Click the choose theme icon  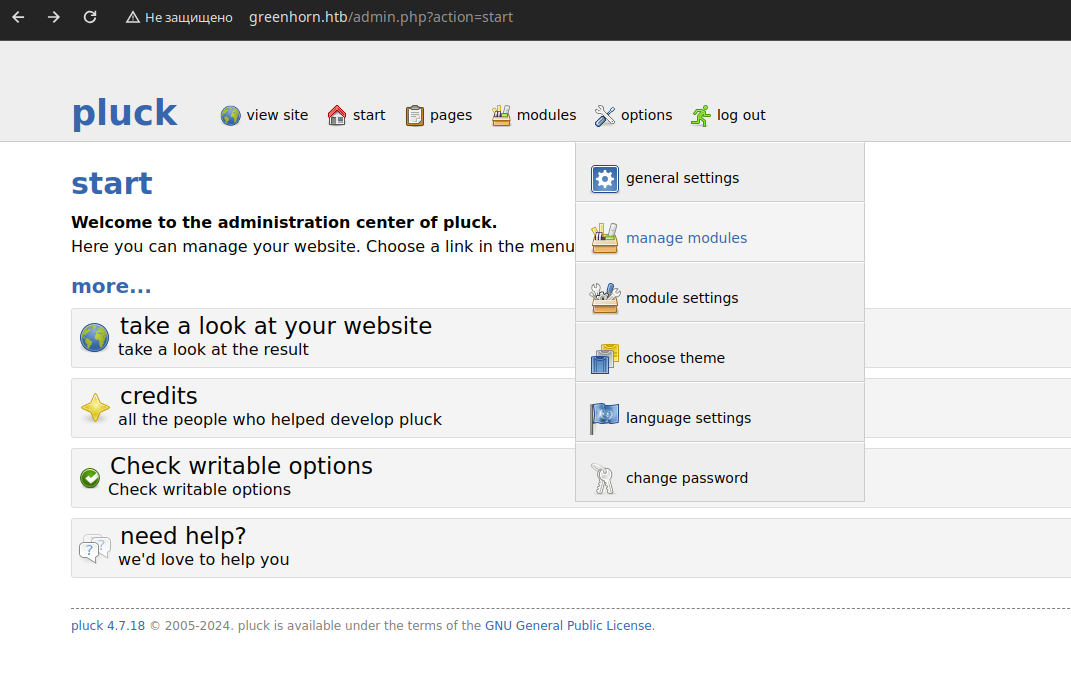604,358
